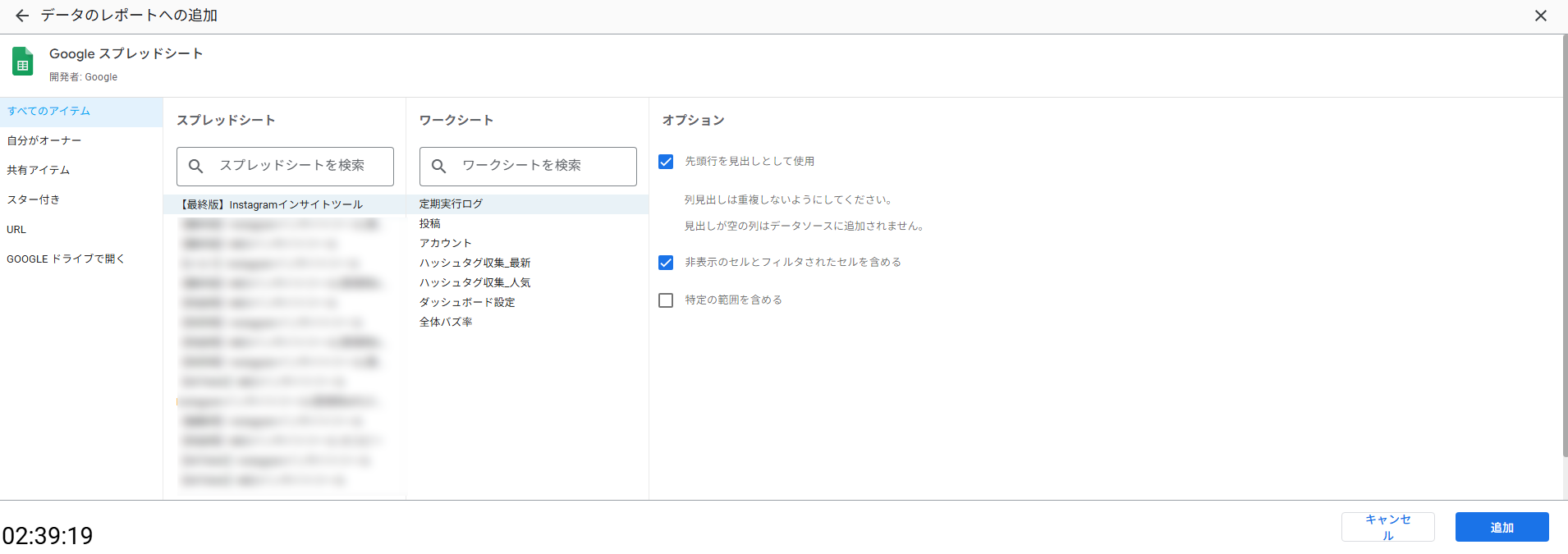Open GOOGLE ドライブで開く option

81,259
